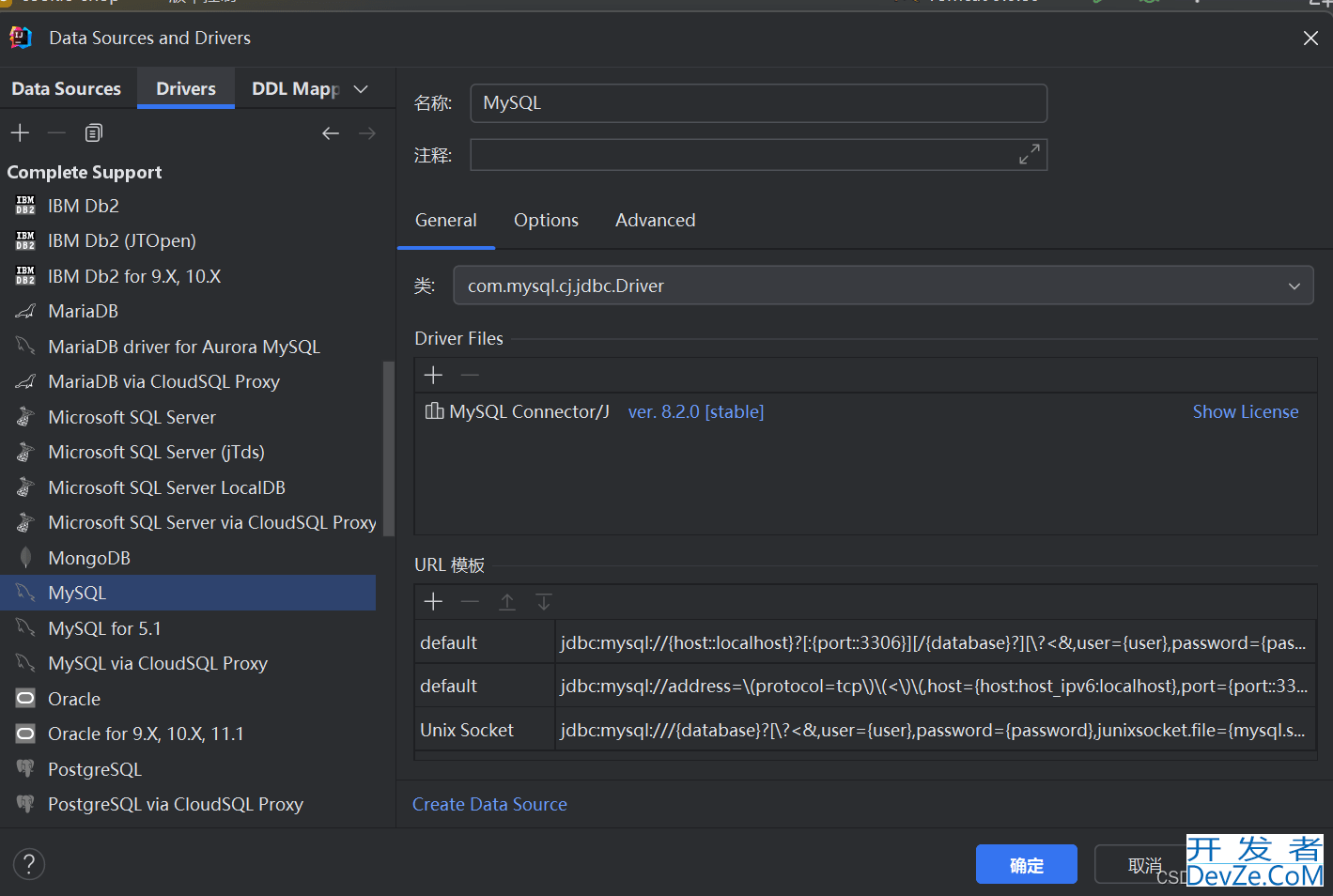Click the MySQL Connector/J library icon
Image resolution: width=1333 pixels, height=896 pixels.
434,411
